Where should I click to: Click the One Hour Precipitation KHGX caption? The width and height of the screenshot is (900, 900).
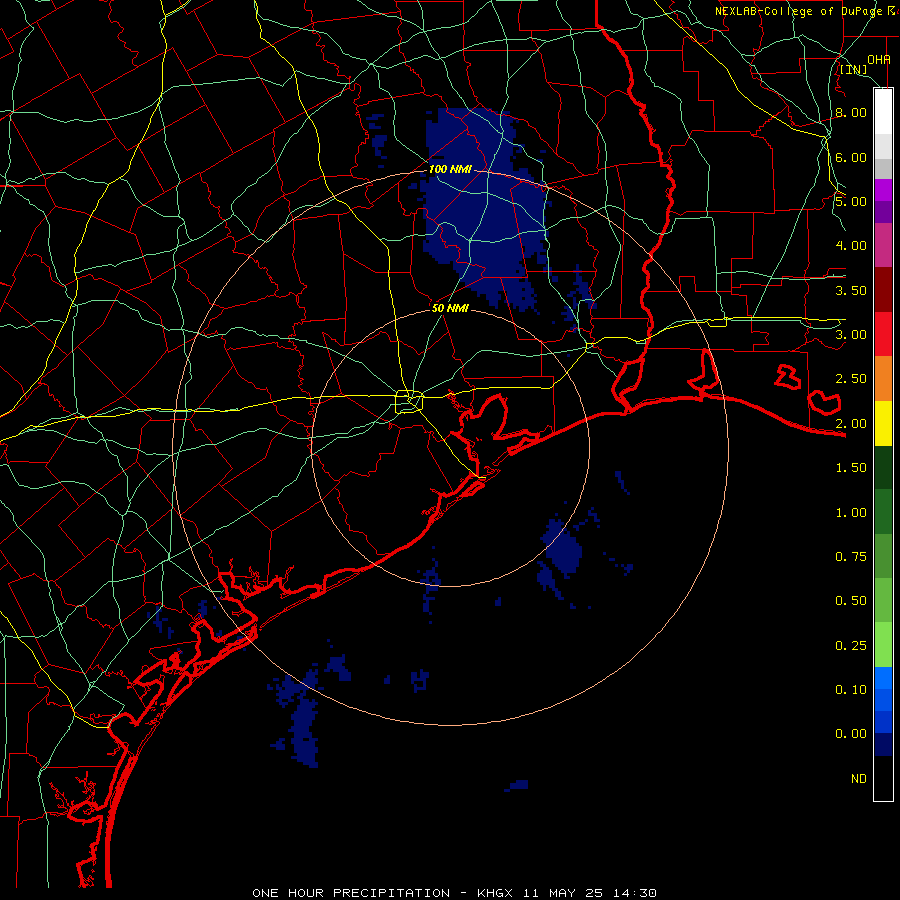point(455,893)
